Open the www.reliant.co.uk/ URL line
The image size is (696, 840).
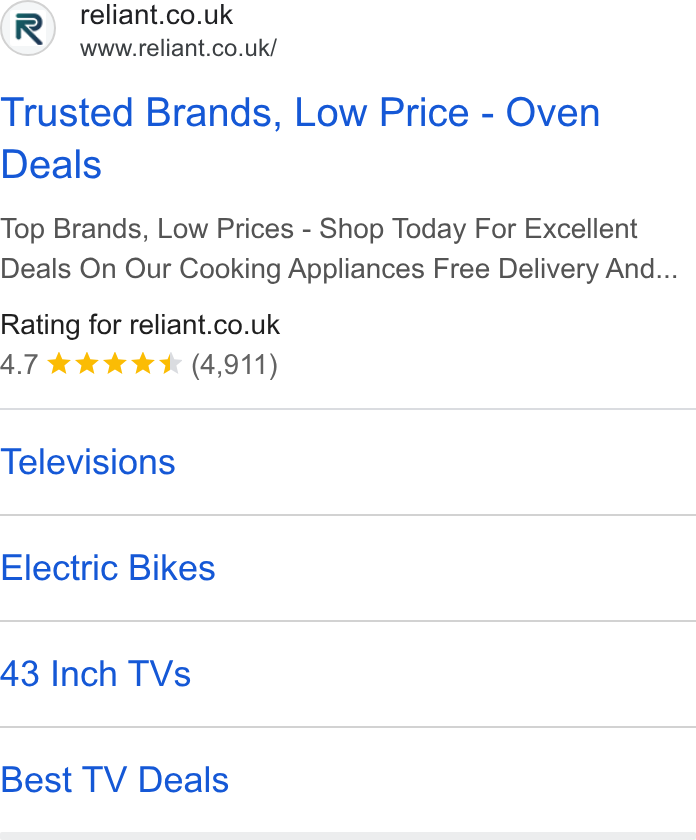pos(178,48)
